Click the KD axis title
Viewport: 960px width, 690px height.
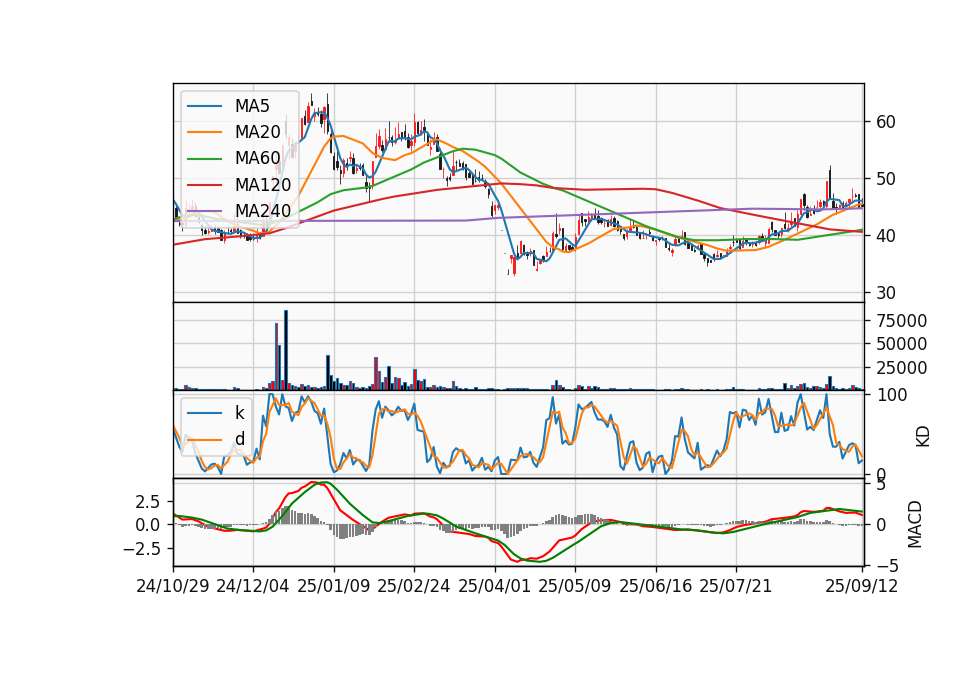point(923,436)
